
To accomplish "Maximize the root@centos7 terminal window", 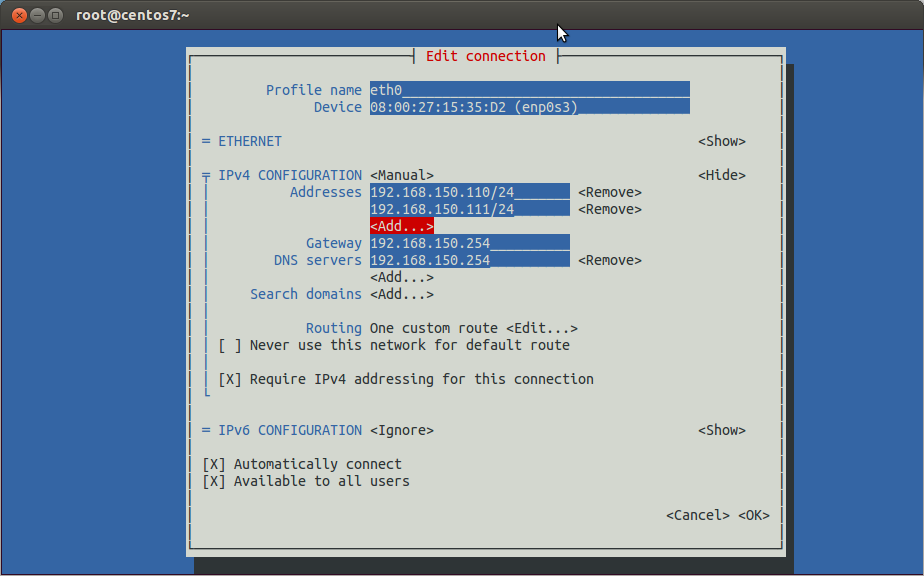I will (55, 15).
